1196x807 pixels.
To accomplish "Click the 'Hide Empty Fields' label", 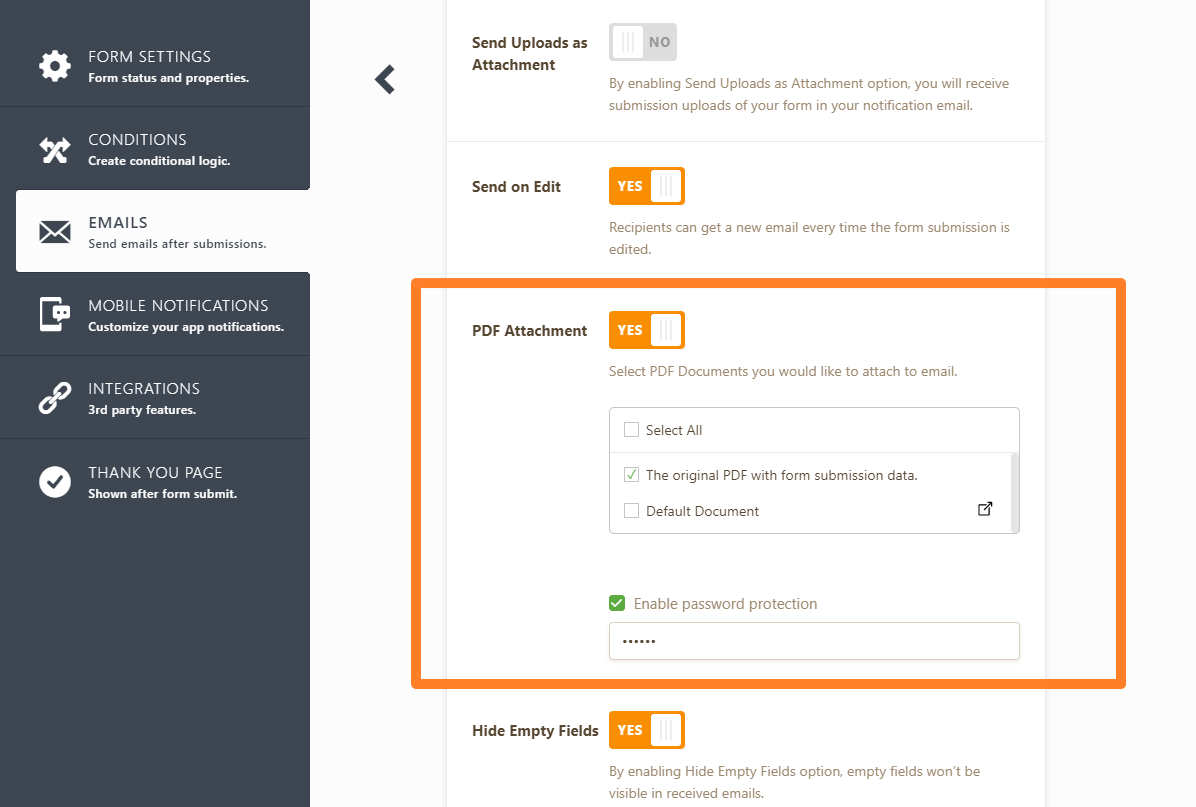I will coord(535,731).
